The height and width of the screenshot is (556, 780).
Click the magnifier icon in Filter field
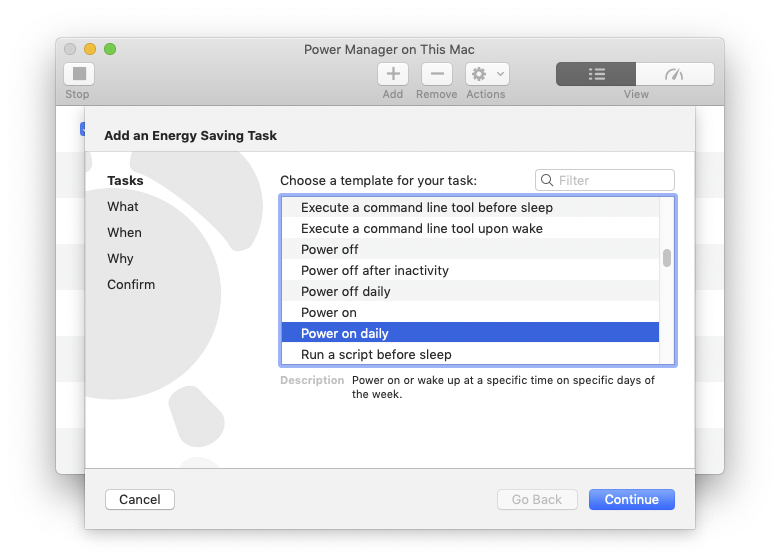coord(547,180)
